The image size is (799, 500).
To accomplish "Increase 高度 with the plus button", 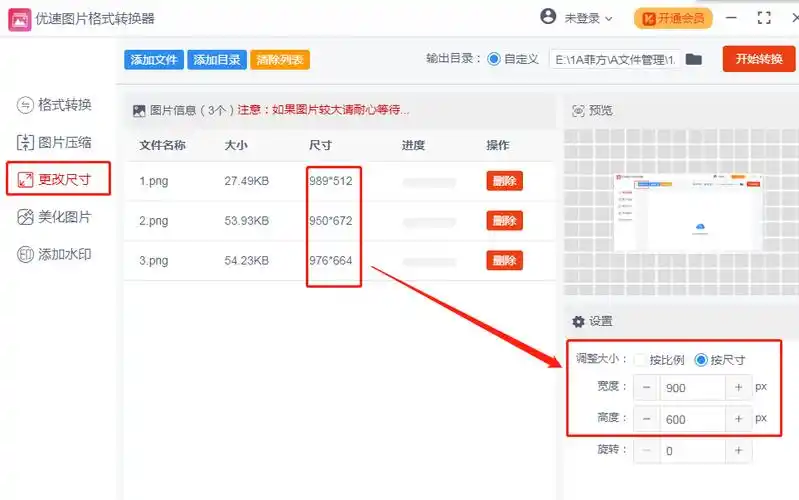I will [738, 419].
